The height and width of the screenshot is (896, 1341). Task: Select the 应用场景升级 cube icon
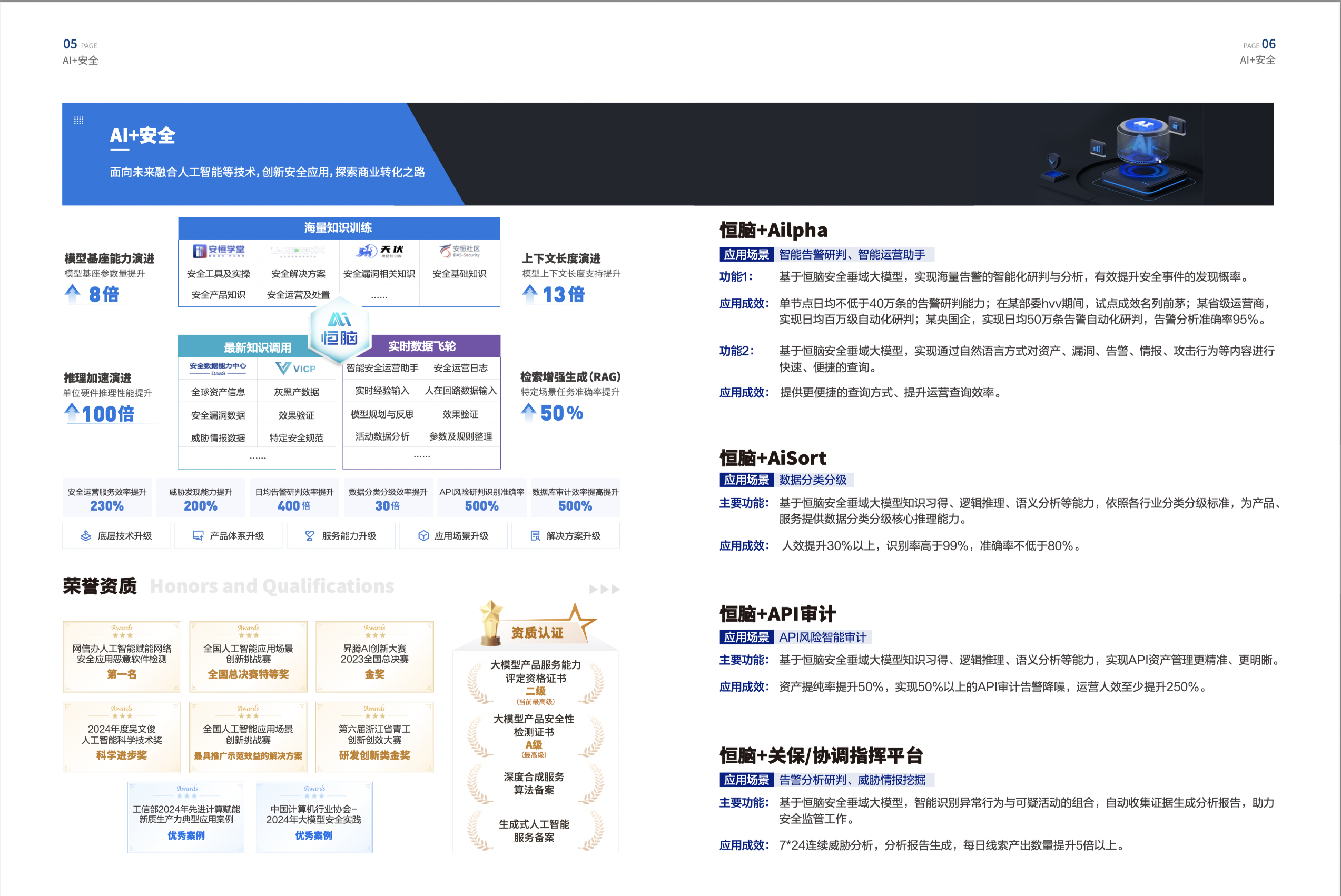pyautogui.click(x=423, y=535)
